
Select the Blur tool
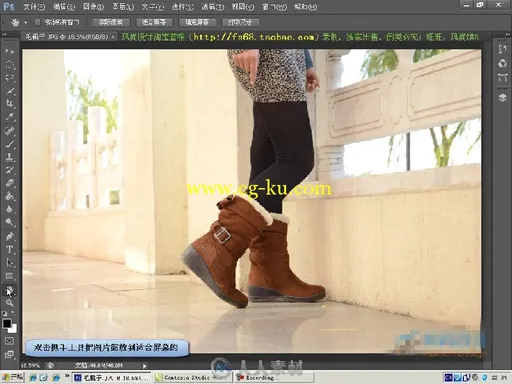coord(9,209)
